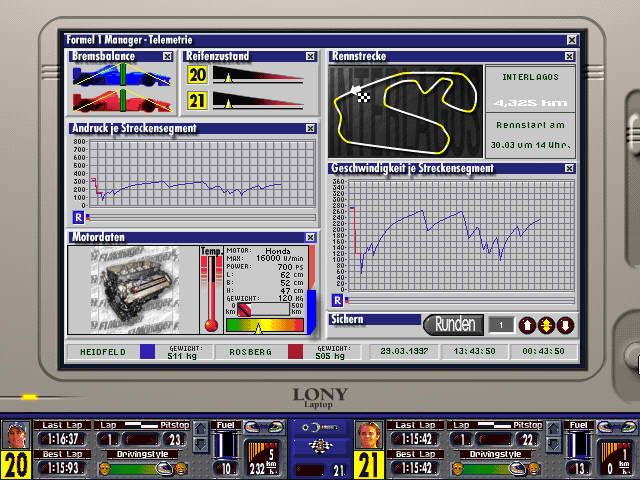Select car 20 in Reifenzustand panel

198,75
